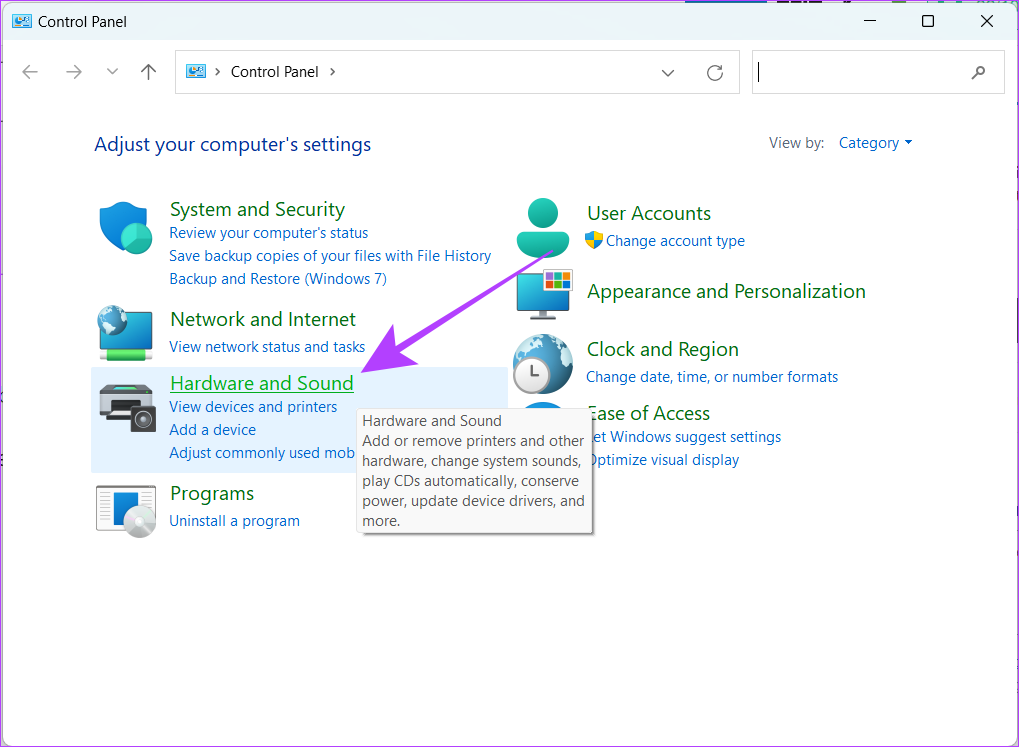Click the Control Panel title bar icon
The width and height of the screenshot is (1019, 748).
tap(21, 20)
